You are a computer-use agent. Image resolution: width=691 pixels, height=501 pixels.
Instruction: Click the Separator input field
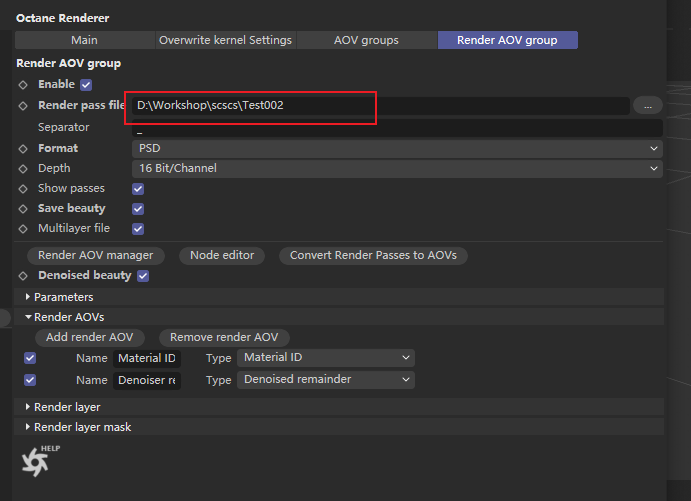point(397,128)
